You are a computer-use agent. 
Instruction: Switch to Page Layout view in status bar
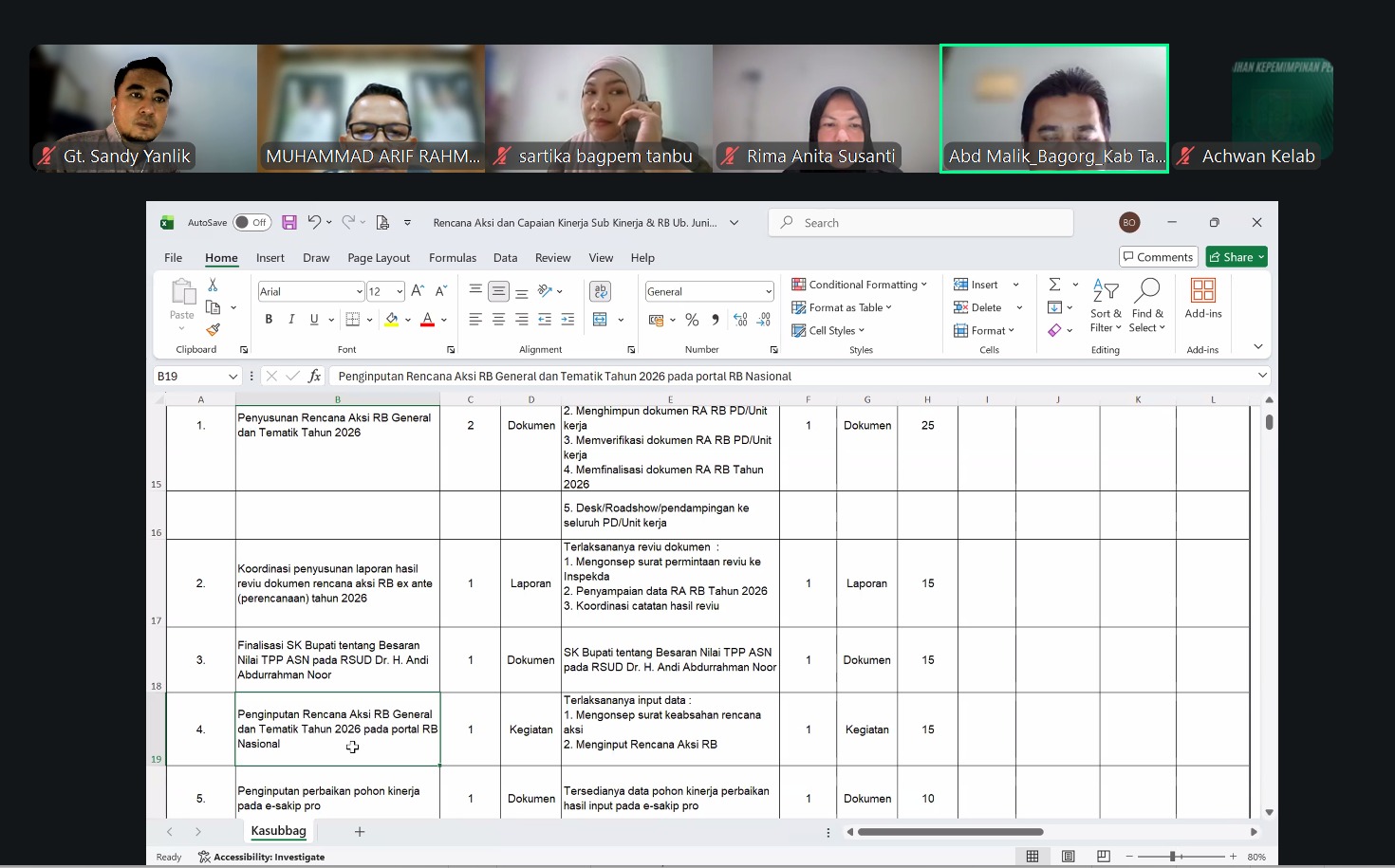pyautogui.click(x=1068, y=857)
